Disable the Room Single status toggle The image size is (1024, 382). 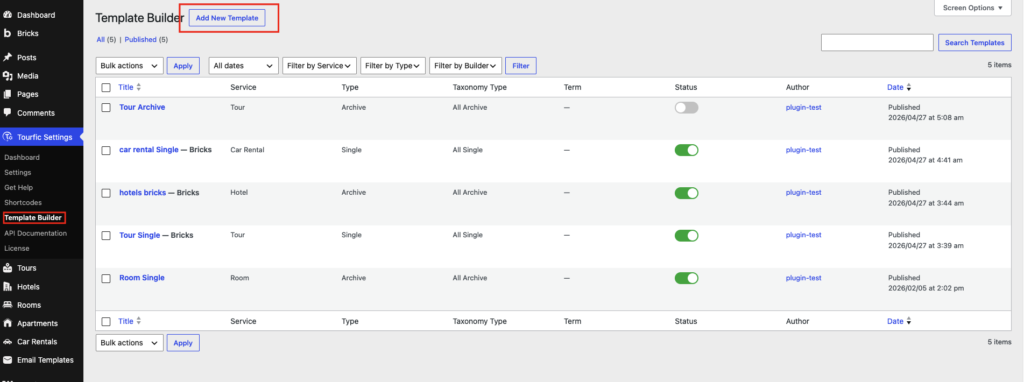[686, 278]
